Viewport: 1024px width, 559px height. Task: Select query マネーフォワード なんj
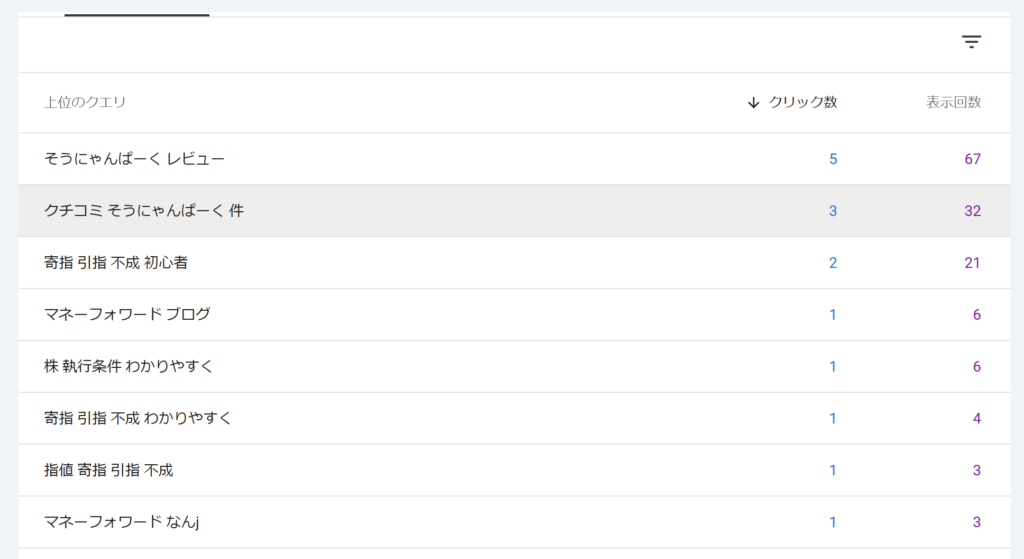[123, 522]
